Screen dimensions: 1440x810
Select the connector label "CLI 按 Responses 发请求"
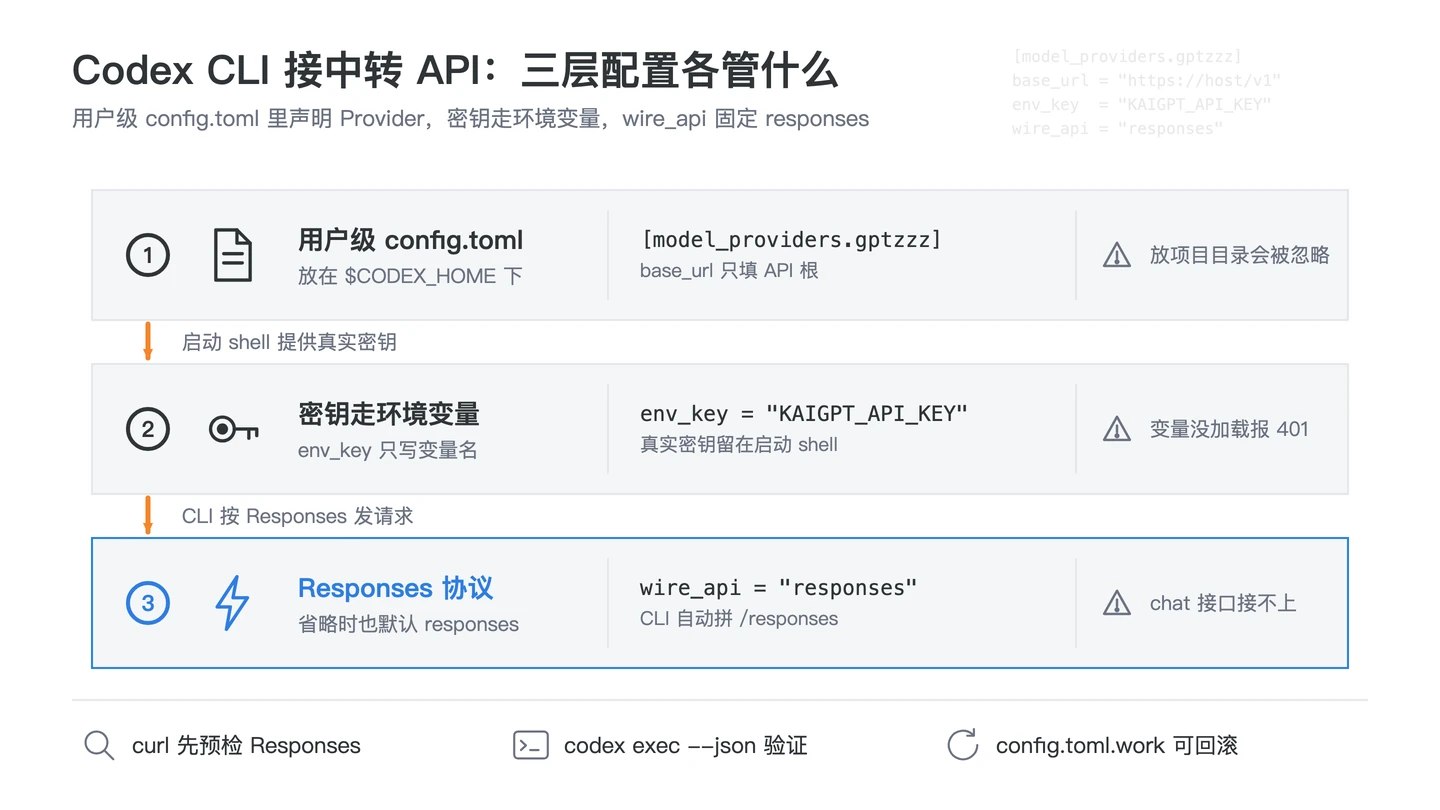(298, 516)
